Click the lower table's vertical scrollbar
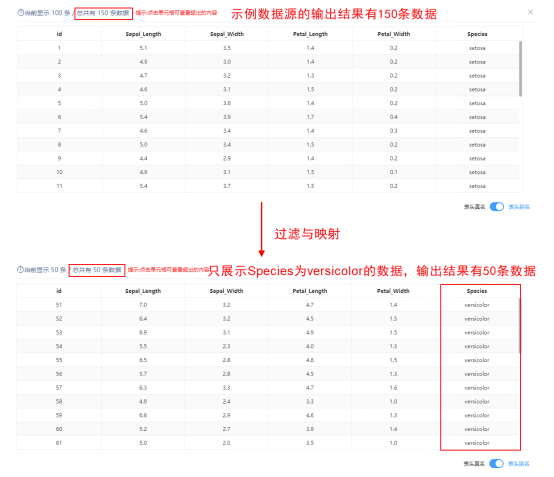554x477 pixels. coord(520,325)
